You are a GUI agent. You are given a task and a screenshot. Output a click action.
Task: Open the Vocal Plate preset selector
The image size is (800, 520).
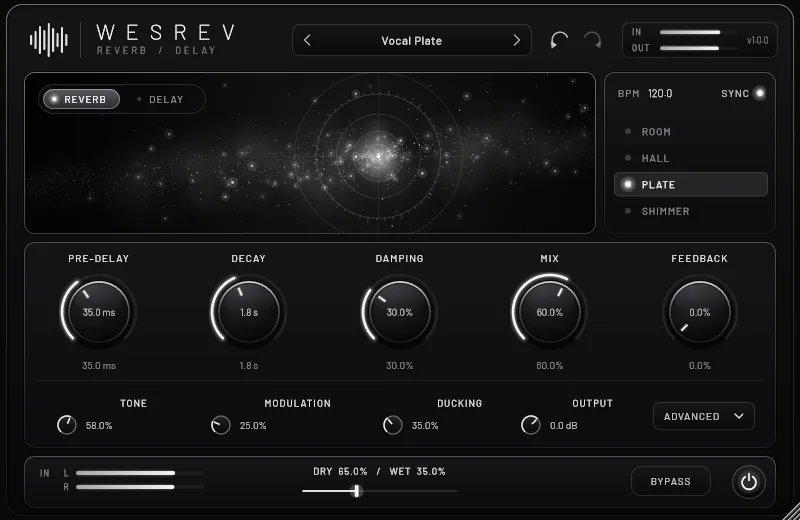[412, 40]
